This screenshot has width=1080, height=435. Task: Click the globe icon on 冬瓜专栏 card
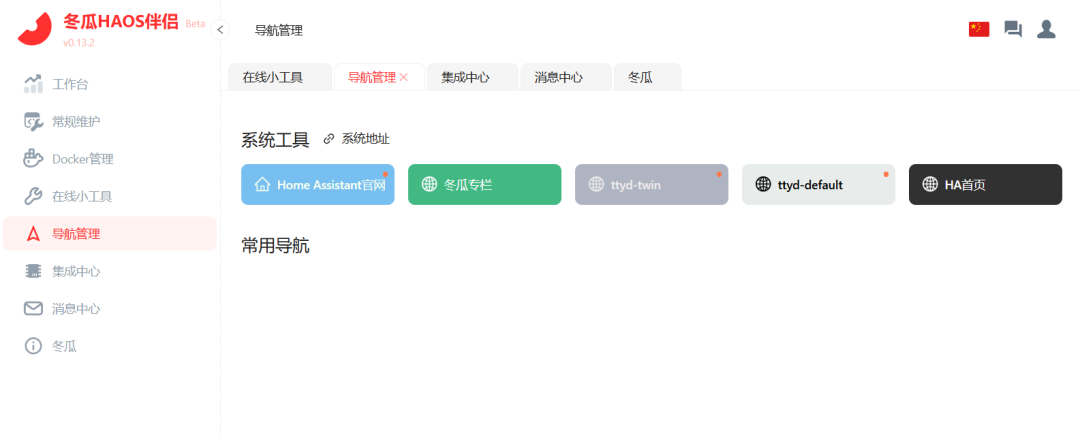(429, 184)
